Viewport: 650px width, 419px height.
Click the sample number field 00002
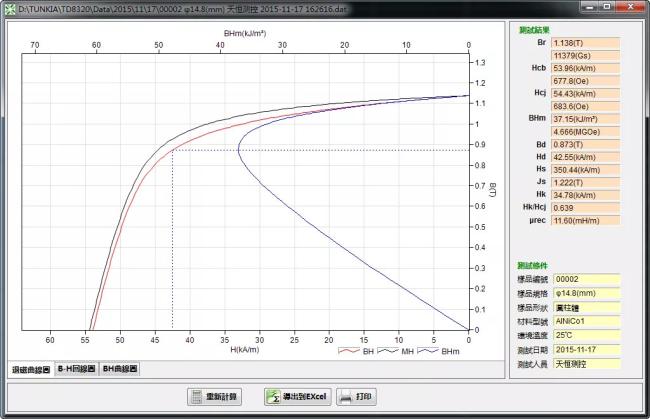tap(585, 279)
